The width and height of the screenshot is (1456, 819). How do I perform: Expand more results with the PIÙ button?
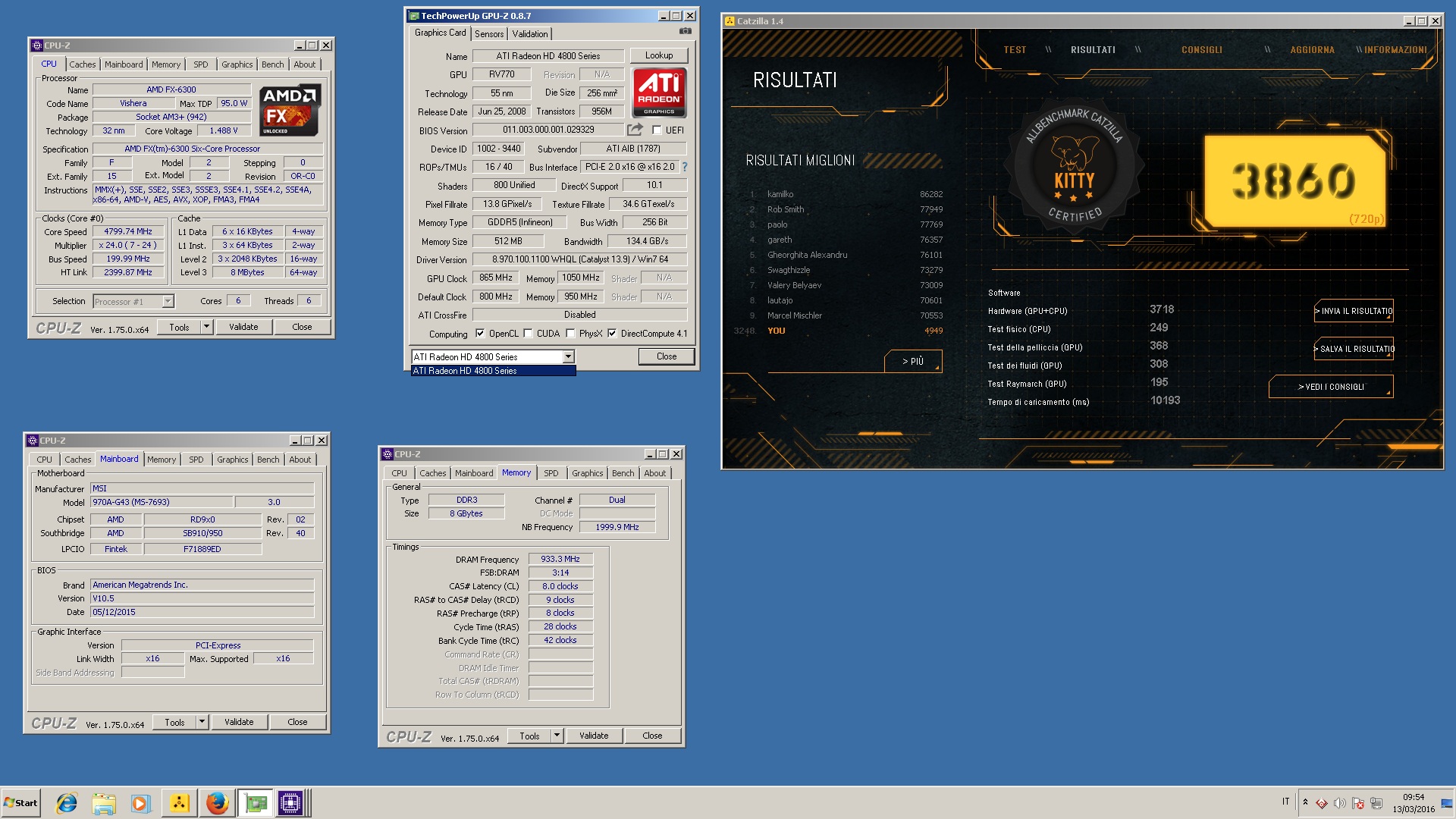[x=913, y=361]
